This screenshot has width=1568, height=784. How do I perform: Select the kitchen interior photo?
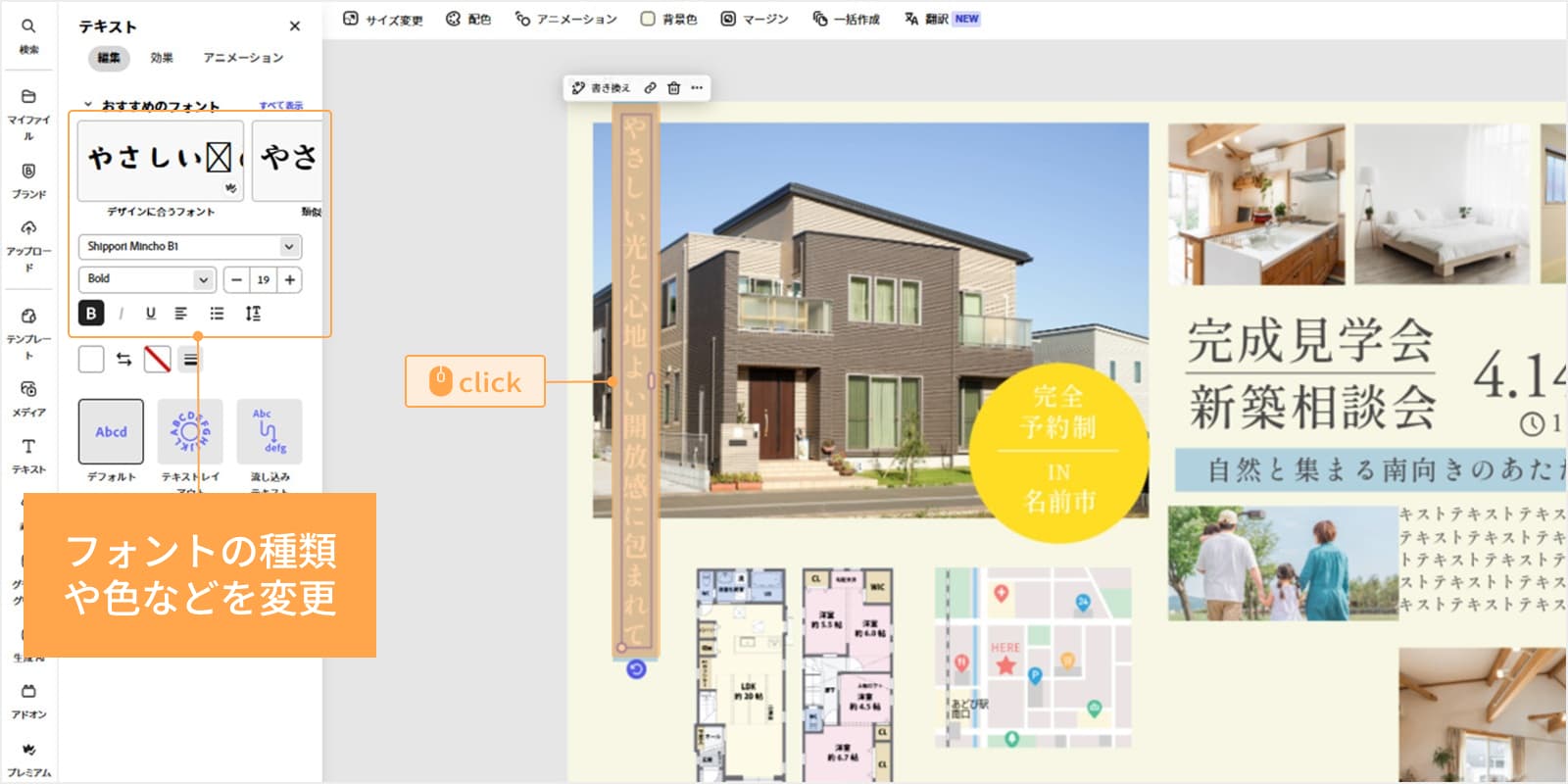click(1256, 204)
